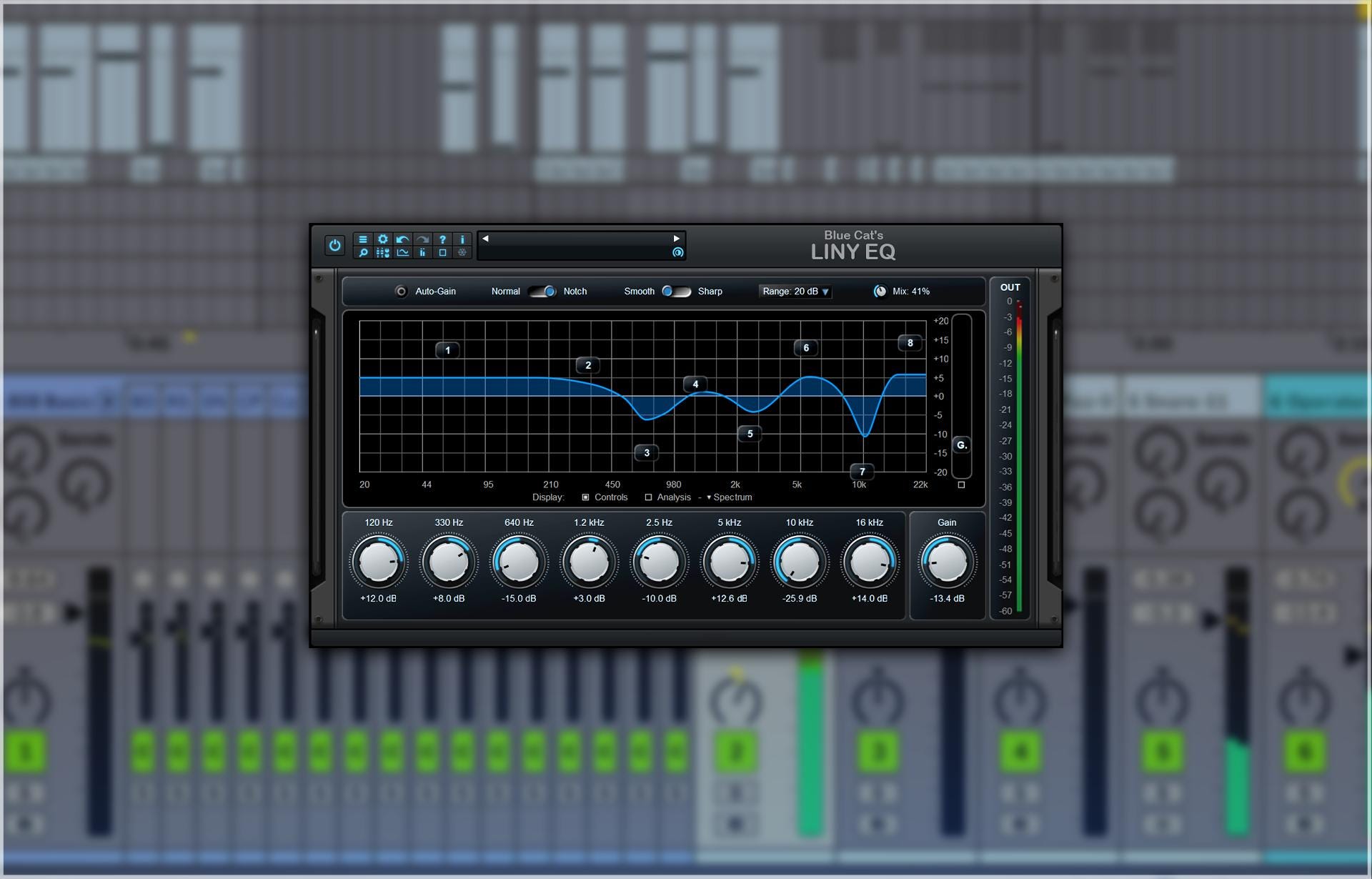Click the 2.5 Hz band knob

coord(659,562)
